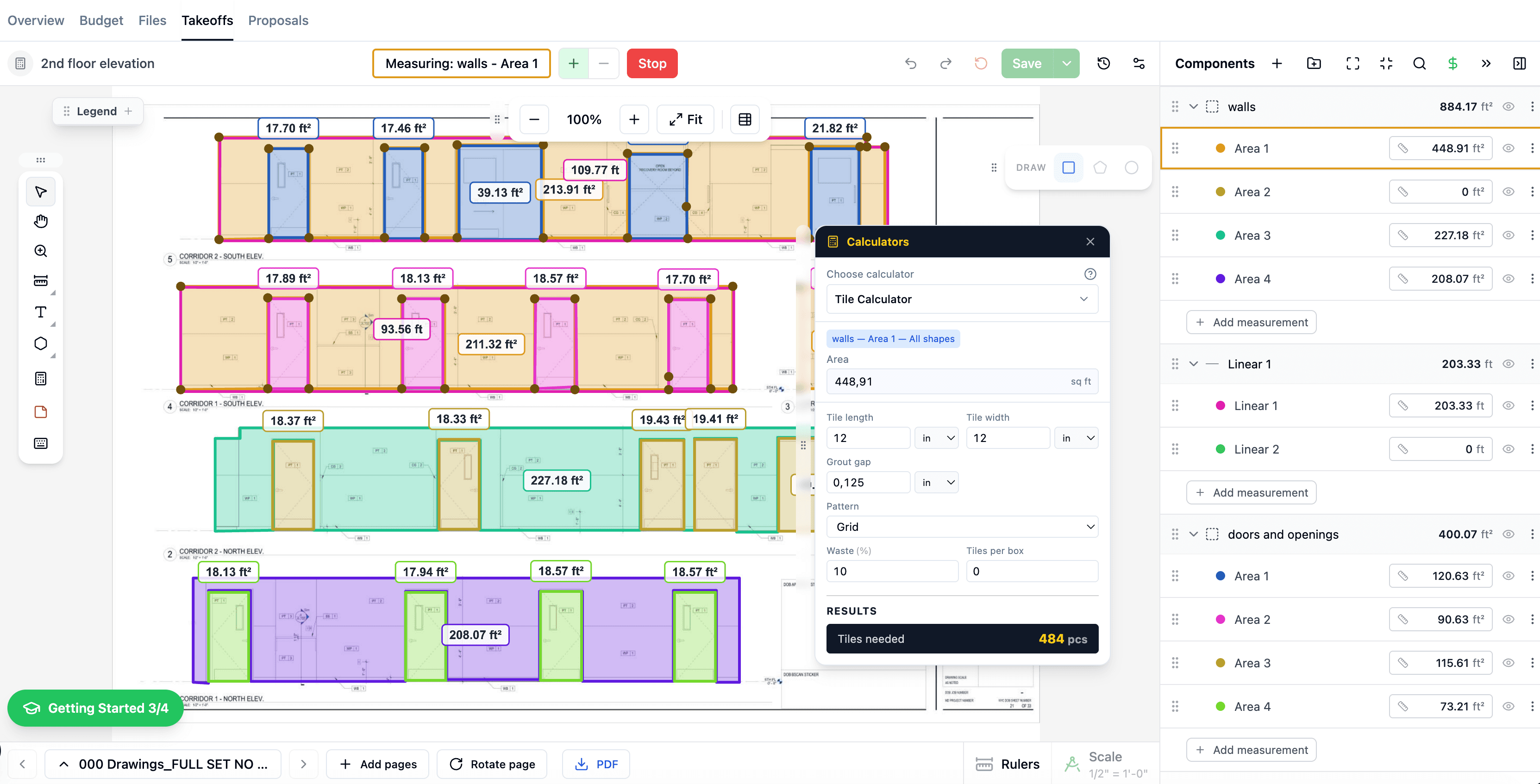The width and height of the screenshot is (1540, 784).
Task: Open Getting Started 3/4 guide
Action: (x=96, y=708)
